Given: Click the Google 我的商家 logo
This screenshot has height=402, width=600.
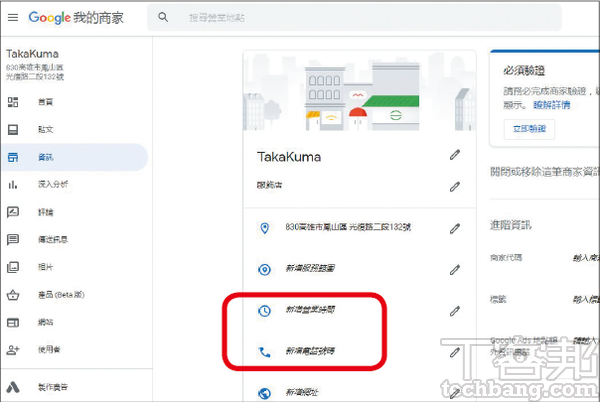Looking at the screenshot, I should pyautogui.click(x=76, y=18).
